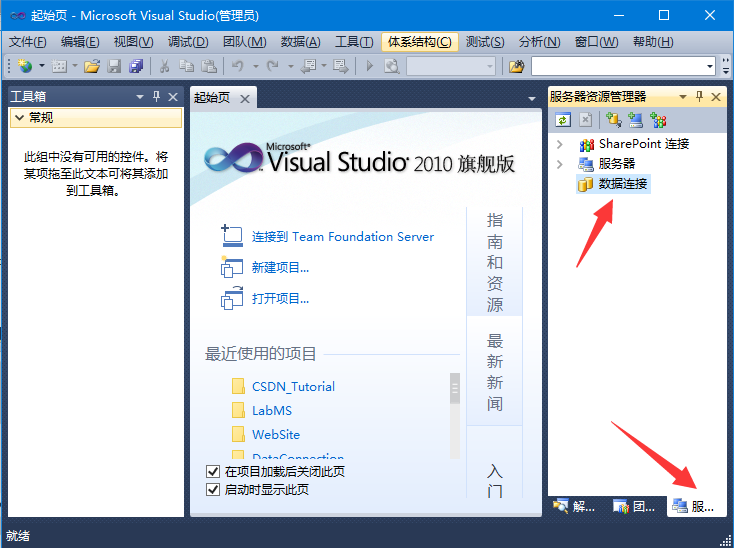This screenshot has height=548, width=734.
Task: Open the New Project dropdown arrow
Action: coord(41,66)
